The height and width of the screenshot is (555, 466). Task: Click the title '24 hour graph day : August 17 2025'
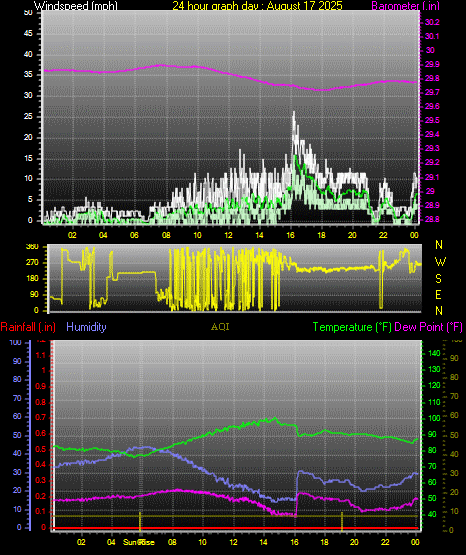click(x=257, y=6)
